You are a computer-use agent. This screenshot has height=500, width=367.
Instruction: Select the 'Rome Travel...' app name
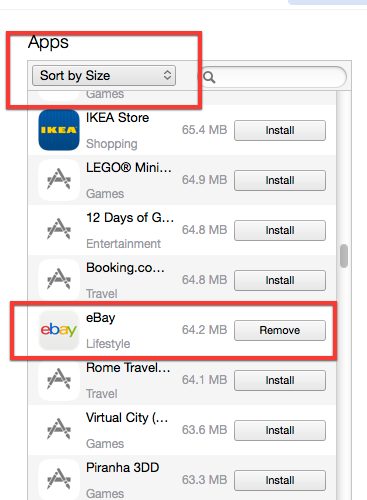[x=128, y=368]
